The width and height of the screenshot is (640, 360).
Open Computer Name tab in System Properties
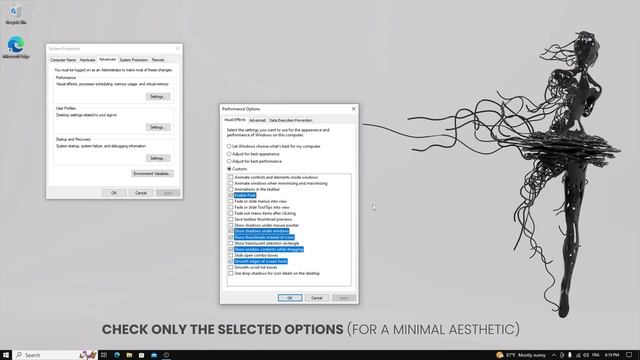[63, 60]
